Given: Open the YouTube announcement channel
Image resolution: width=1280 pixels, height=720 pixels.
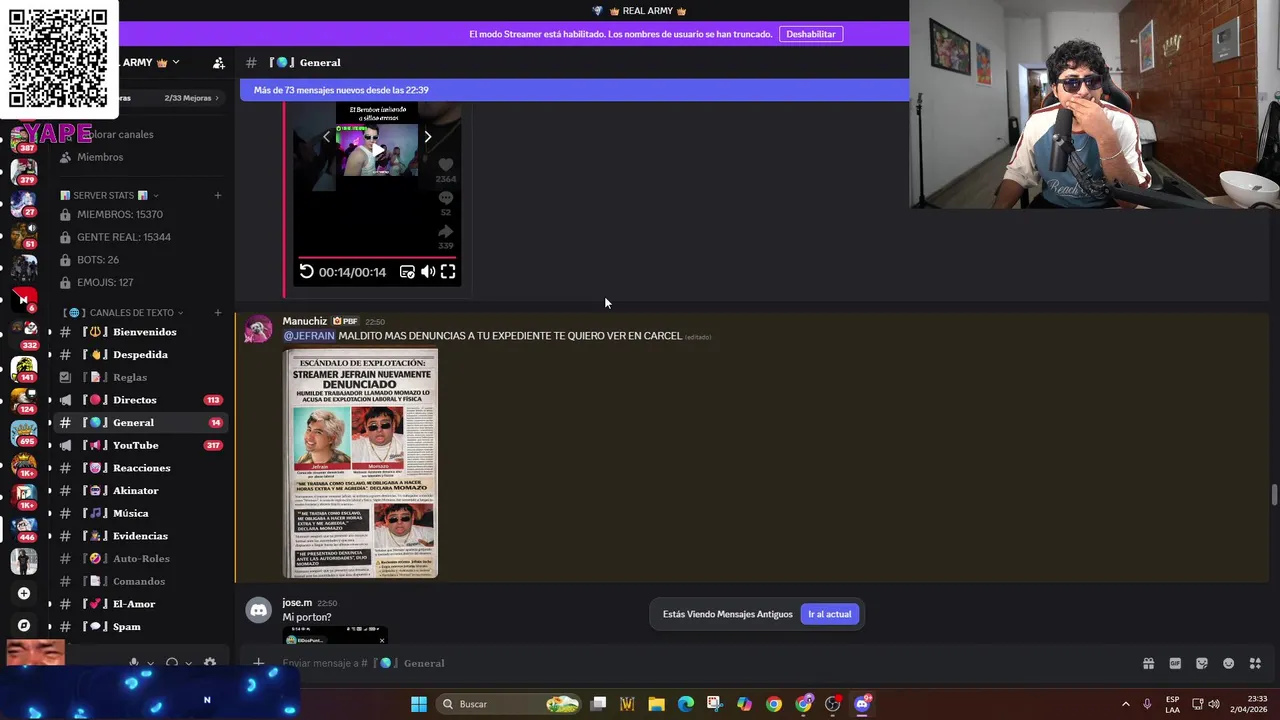Looking at the screenshot, I should pos(140,445).
